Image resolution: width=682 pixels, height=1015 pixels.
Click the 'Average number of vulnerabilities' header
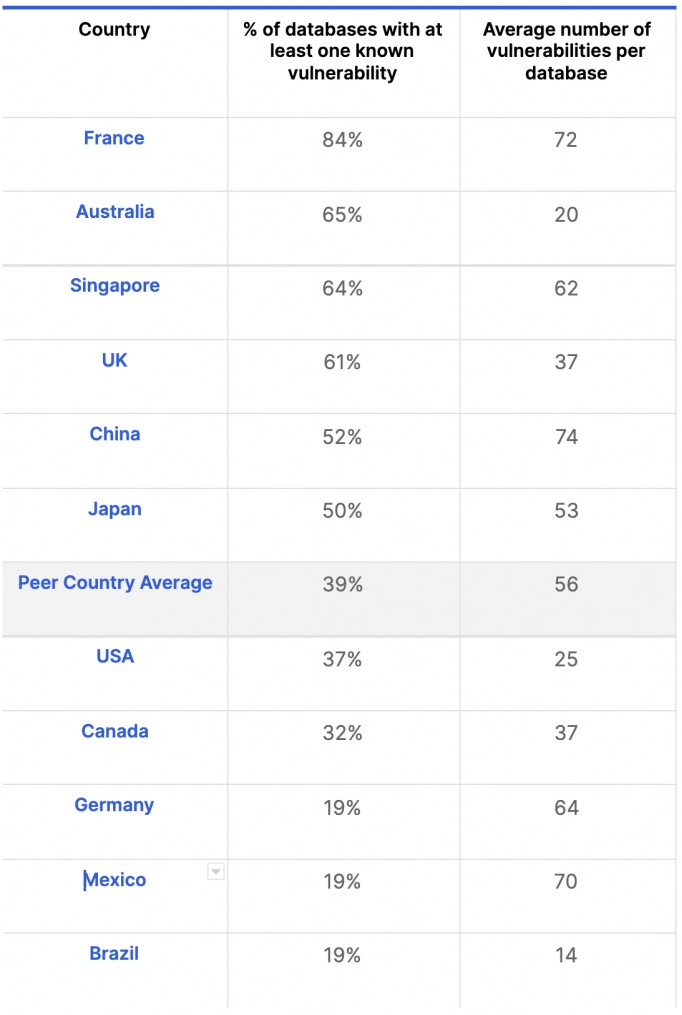[x=566, y=51]
